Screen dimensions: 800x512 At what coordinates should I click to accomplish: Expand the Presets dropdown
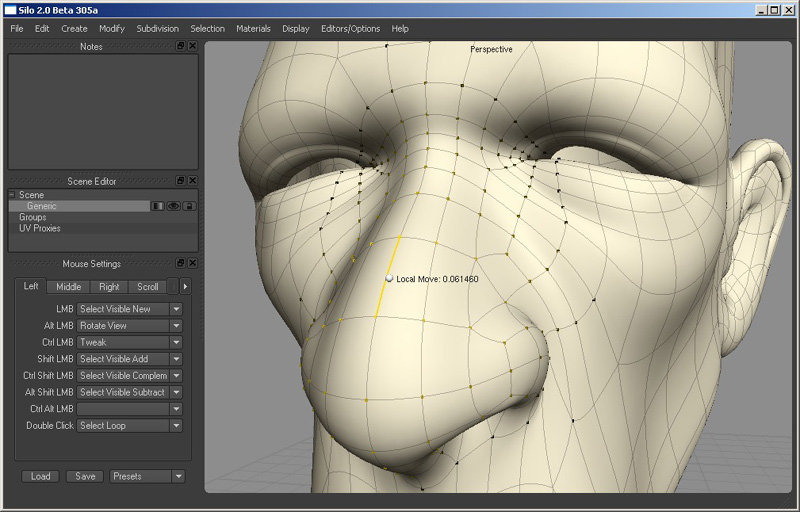click(178, 477)
